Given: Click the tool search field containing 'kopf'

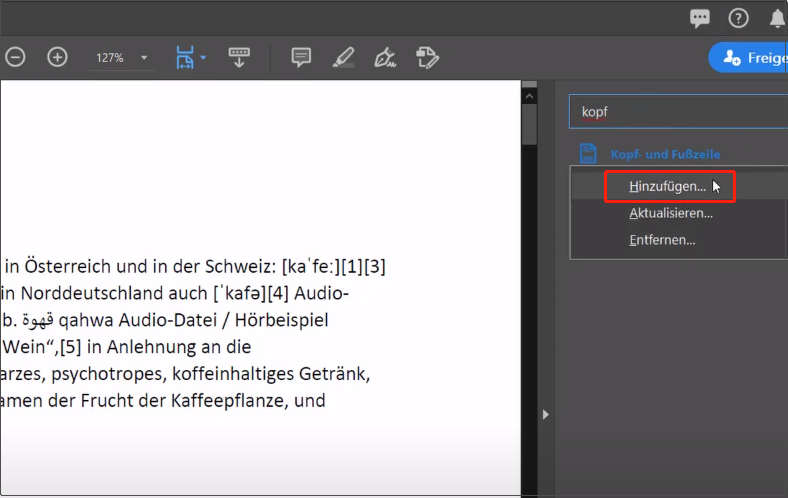Looking at the screenshot, I should (x=678, y=112).
